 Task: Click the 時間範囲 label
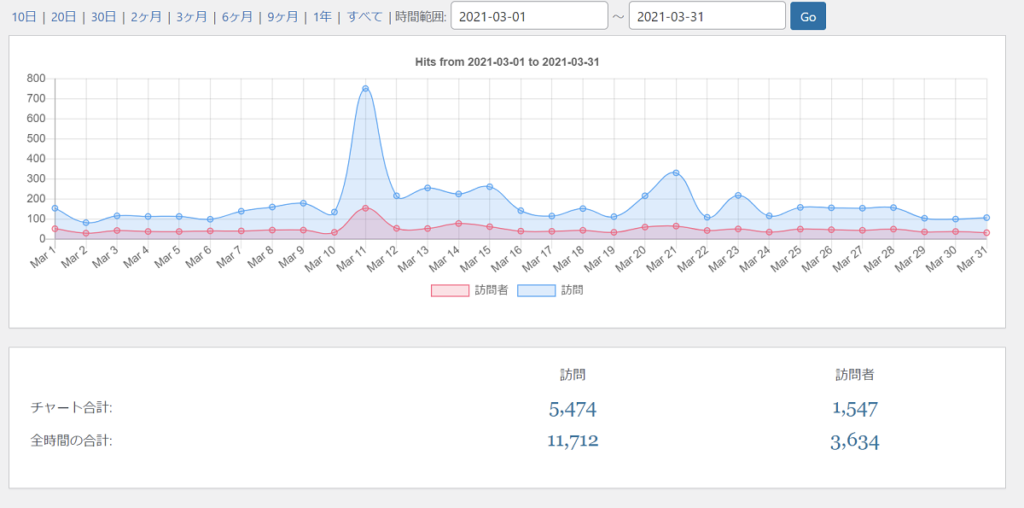click(421, 17)
